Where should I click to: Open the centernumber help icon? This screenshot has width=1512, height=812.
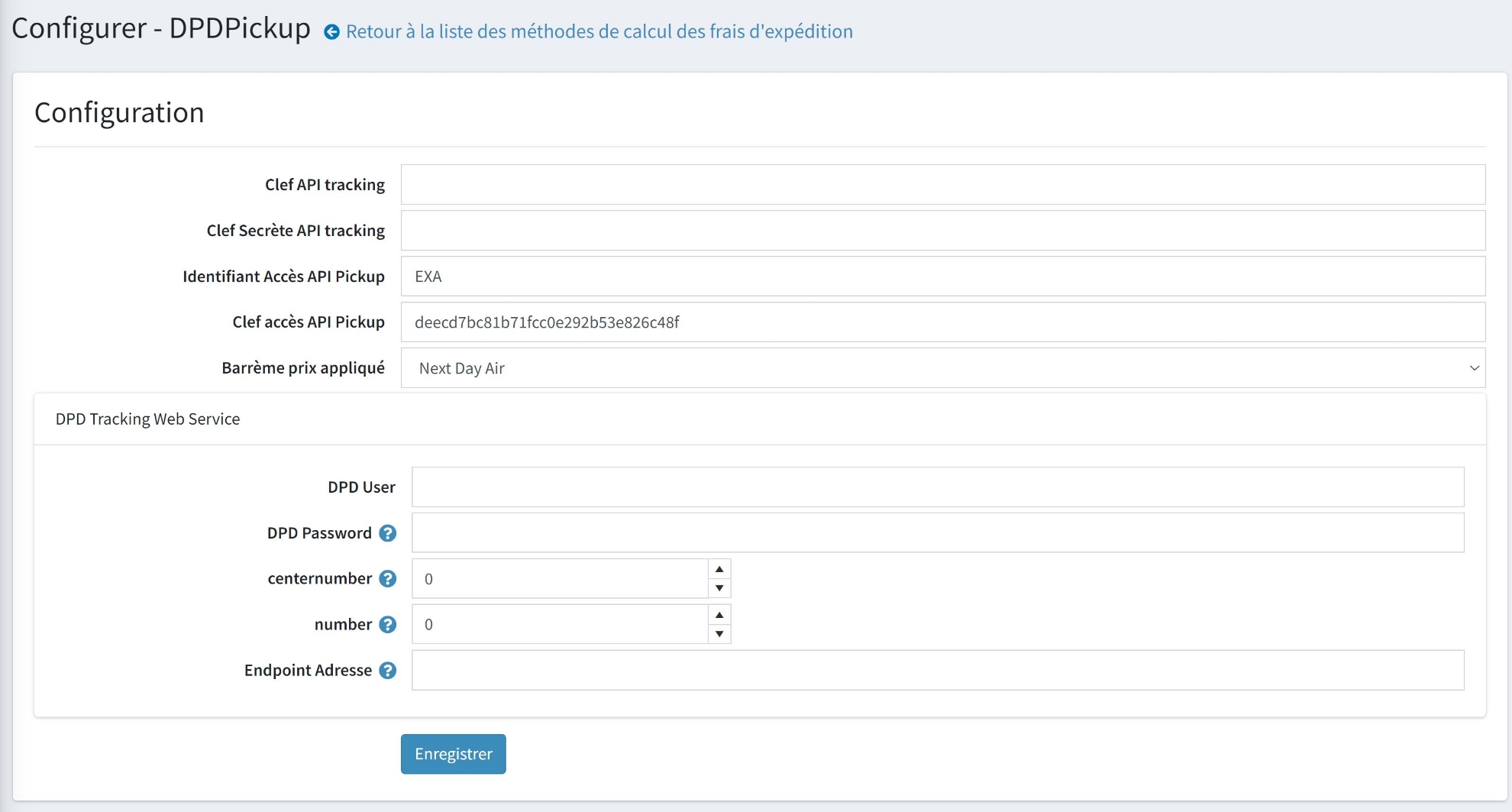pos(388,579)
